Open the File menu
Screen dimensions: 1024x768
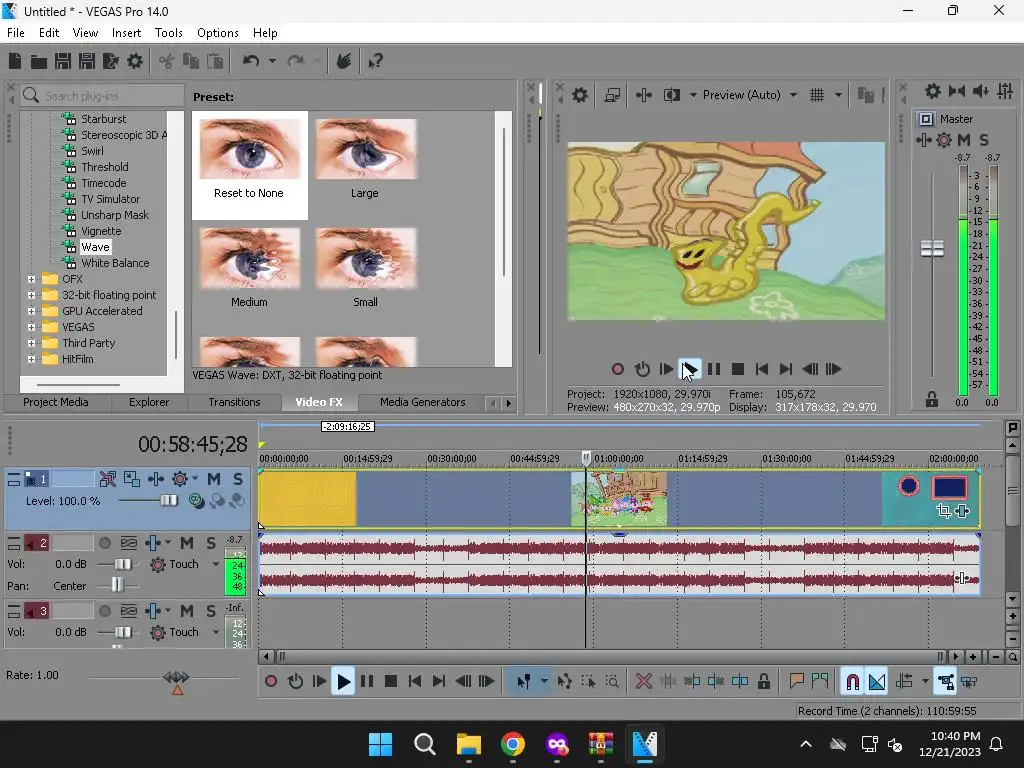pos(16,33)
